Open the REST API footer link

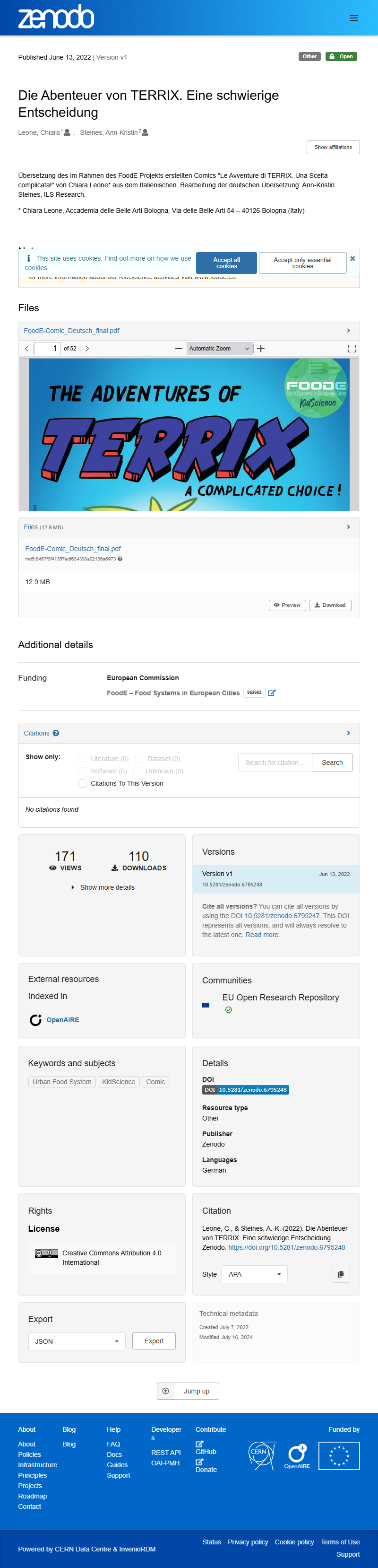point(166,1452)
